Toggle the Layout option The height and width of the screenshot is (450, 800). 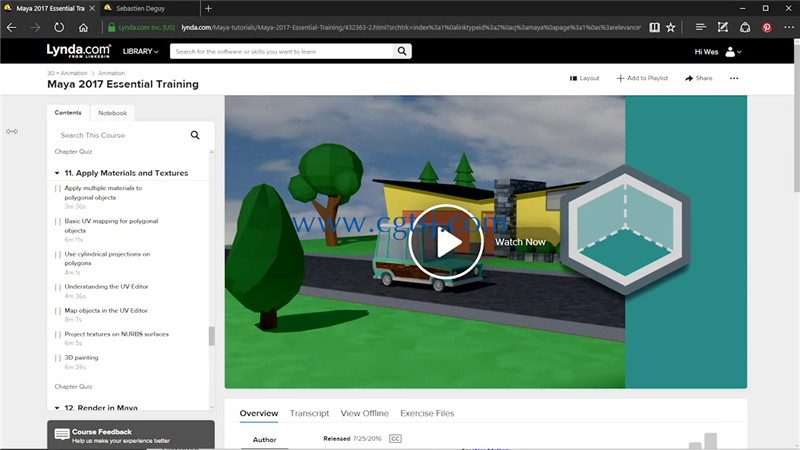tap(585, 78)
